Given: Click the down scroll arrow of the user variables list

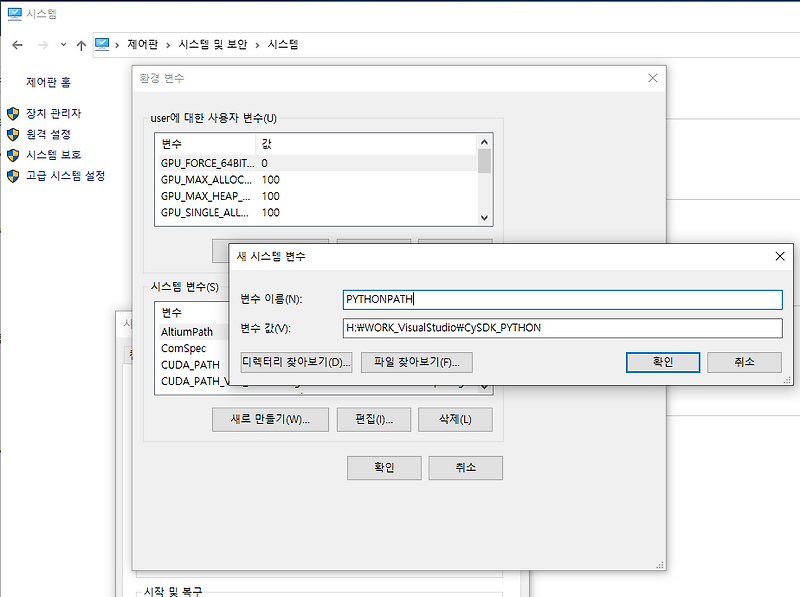Looking at the screenshot, I should tap(484, 217).
